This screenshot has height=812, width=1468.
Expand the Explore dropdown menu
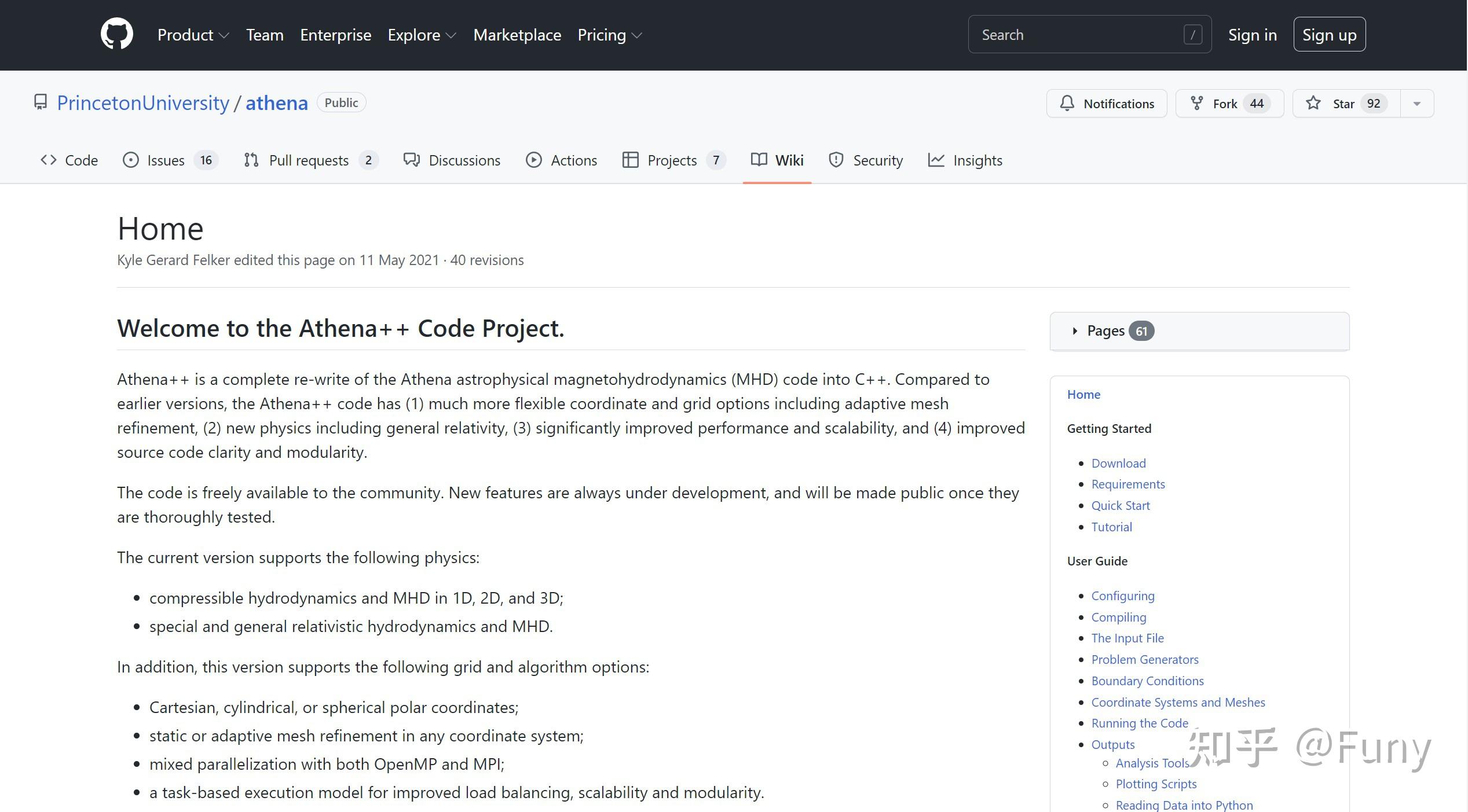422,35
